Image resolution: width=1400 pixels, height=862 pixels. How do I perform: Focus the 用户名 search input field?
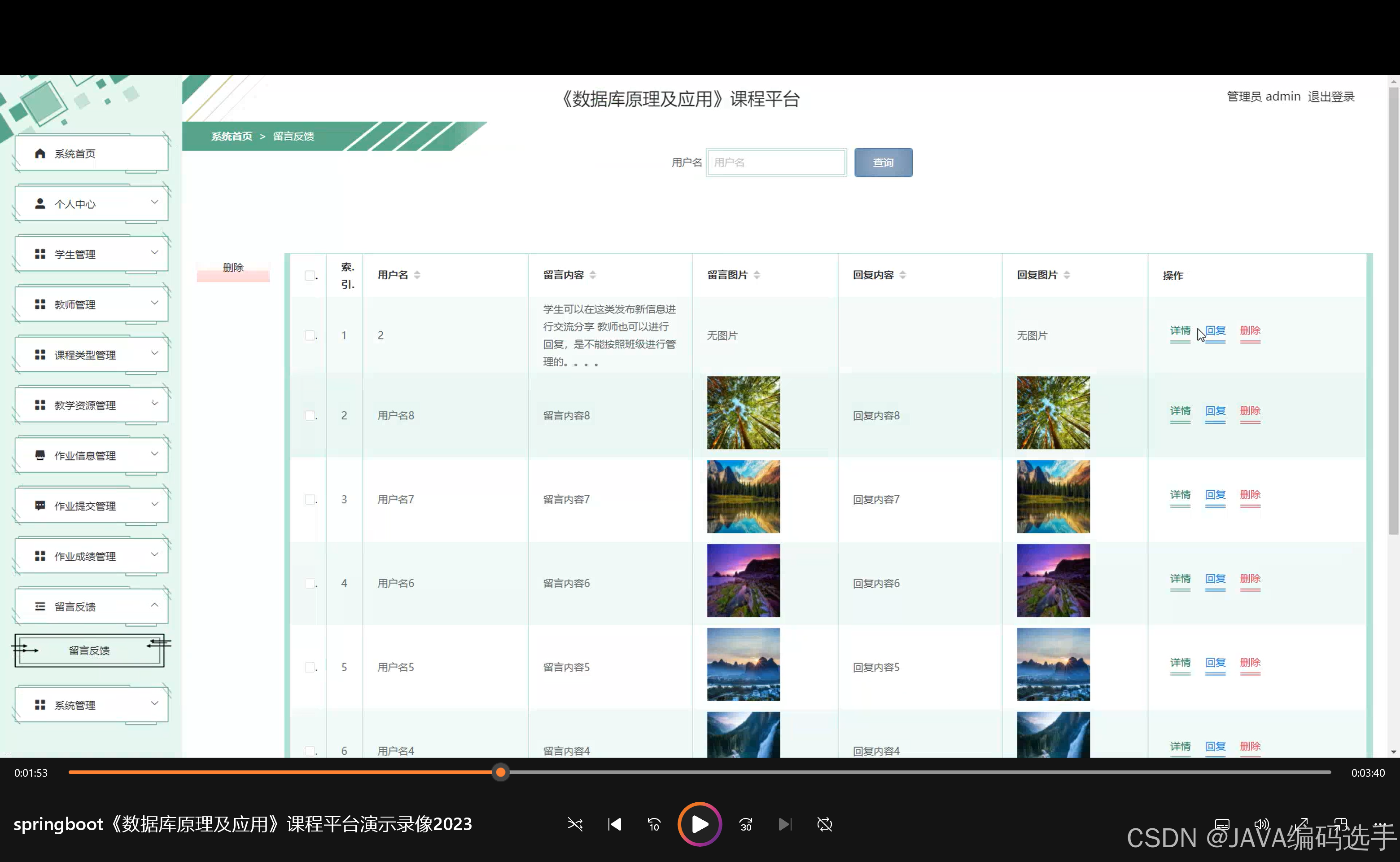click(x=776, y=163)
